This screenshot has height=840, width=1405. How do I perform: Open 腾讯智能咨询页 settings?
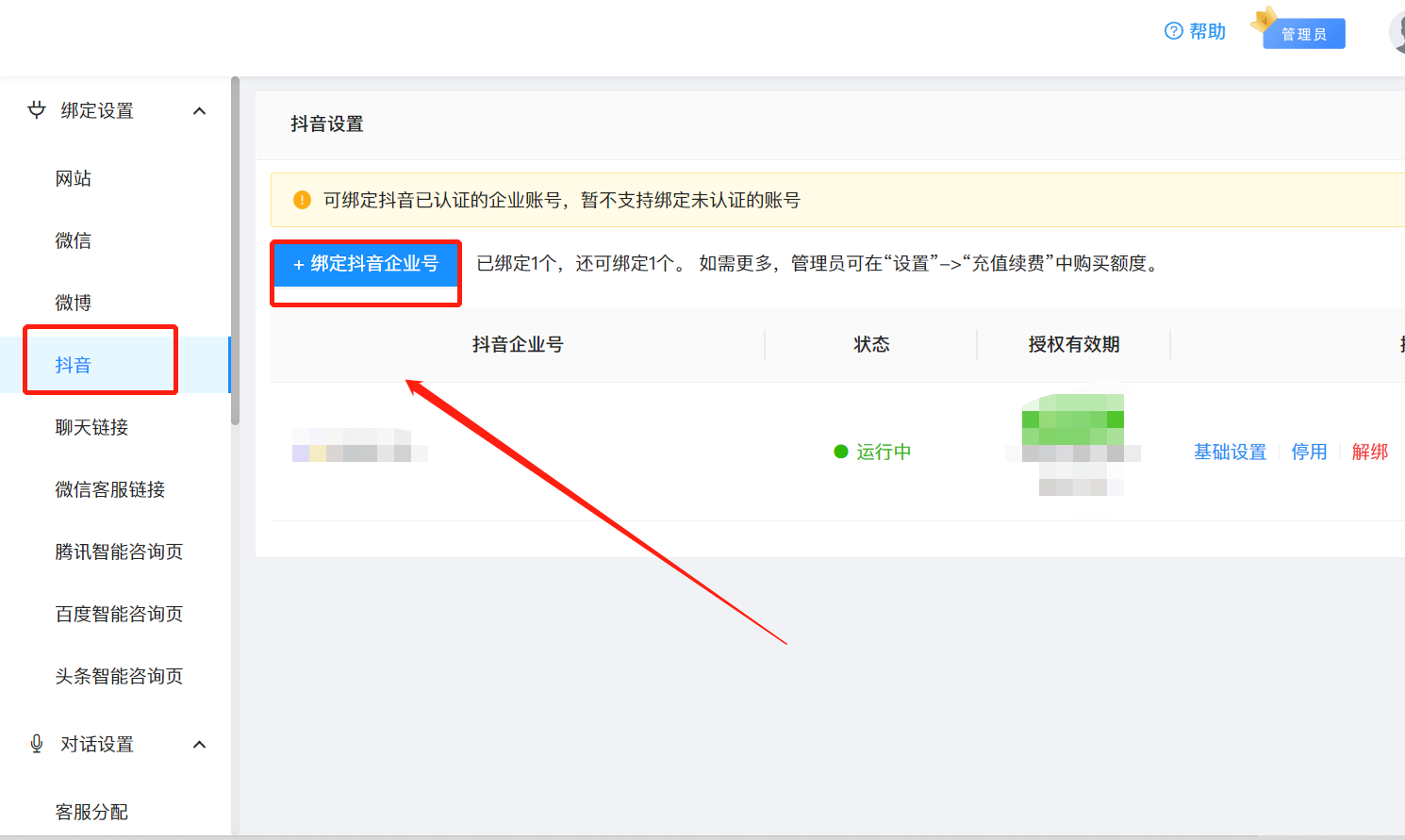tap(119, 552)
